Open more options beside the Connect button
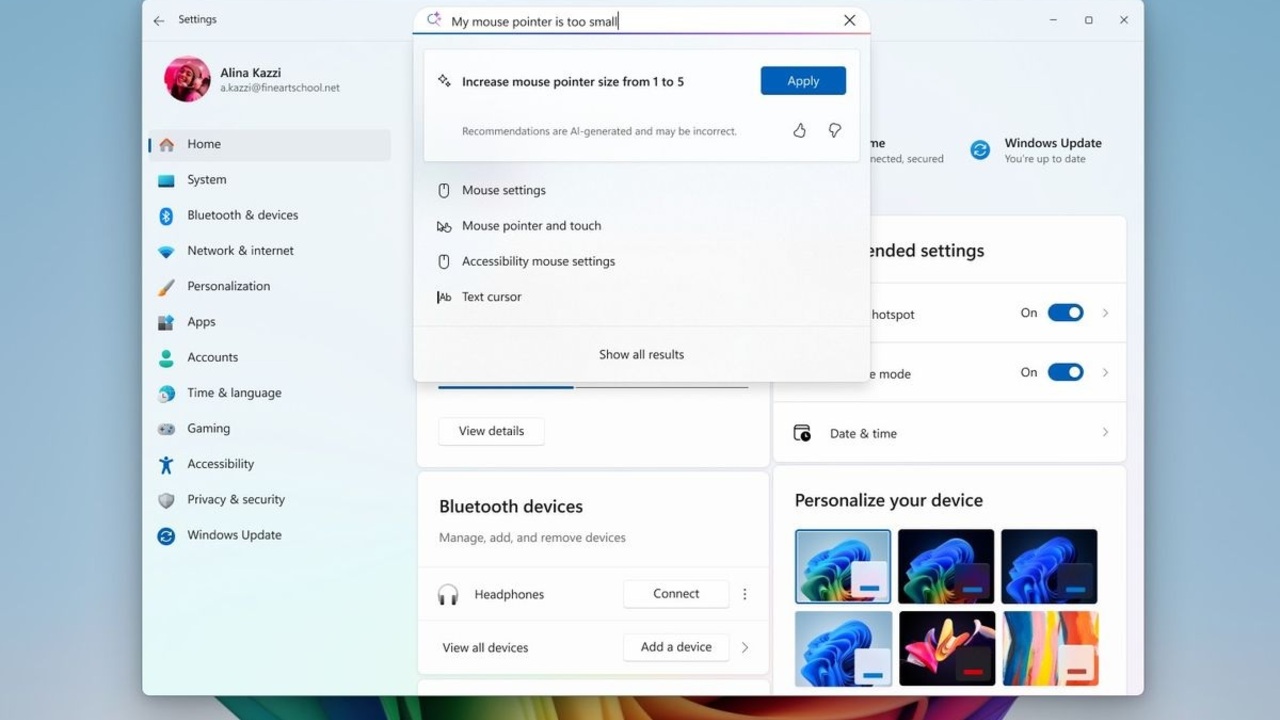The height and width of the screenshot is (720, 1280). tap(744, 593)
